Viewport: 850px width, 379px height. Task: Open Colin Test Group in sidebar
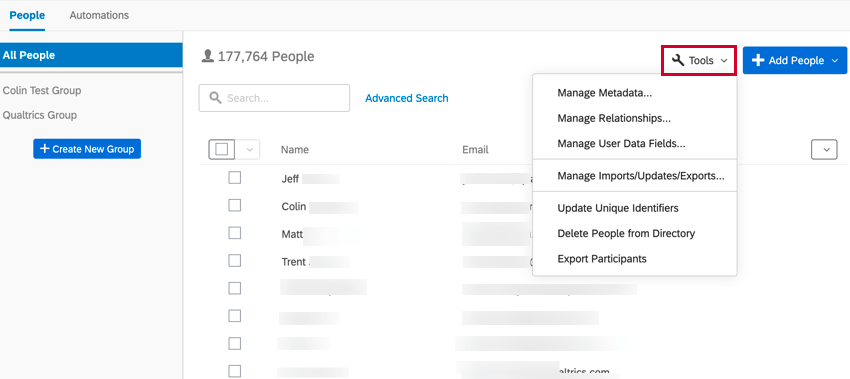[42, 90]
